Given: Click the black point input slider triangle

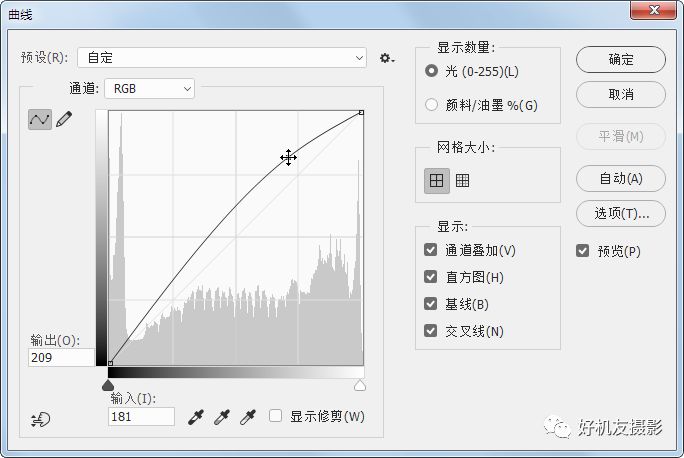Looking at the screenshot, I should (x=108, y=385).
